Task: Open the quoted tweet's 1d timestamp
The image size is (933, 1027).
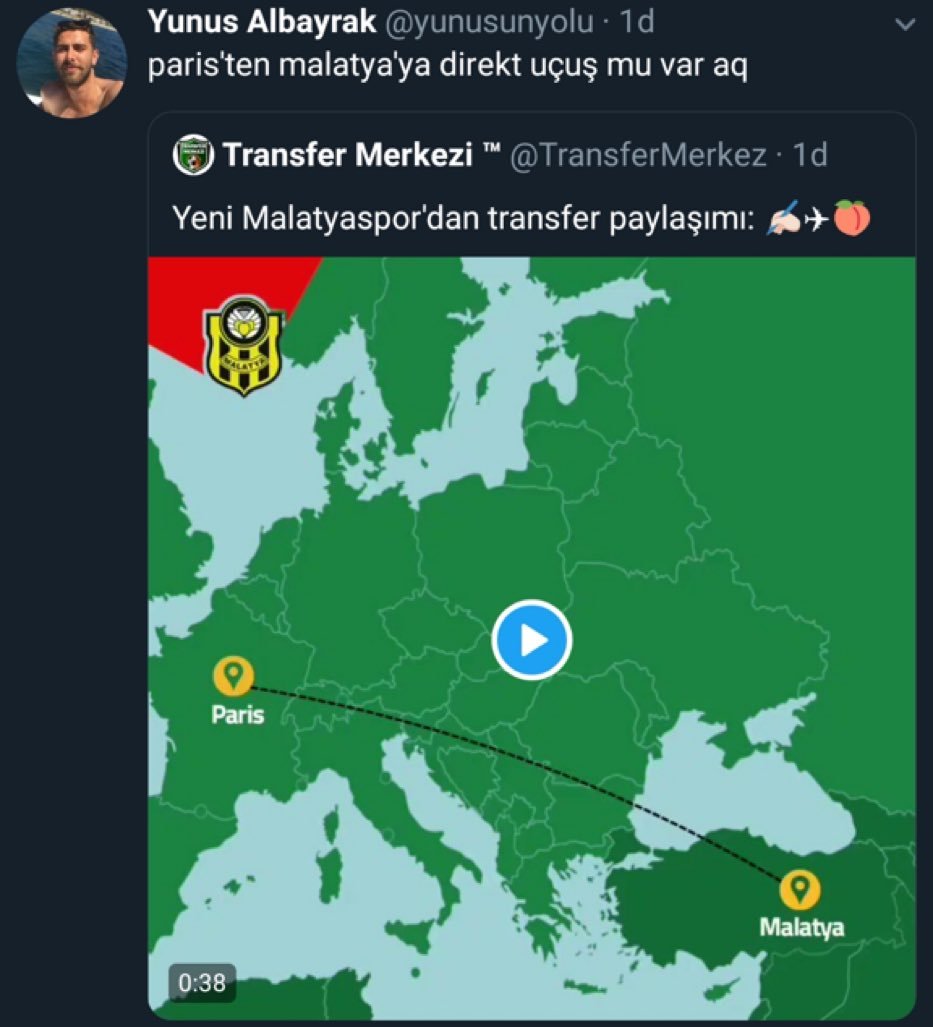Action: point(810,156)
